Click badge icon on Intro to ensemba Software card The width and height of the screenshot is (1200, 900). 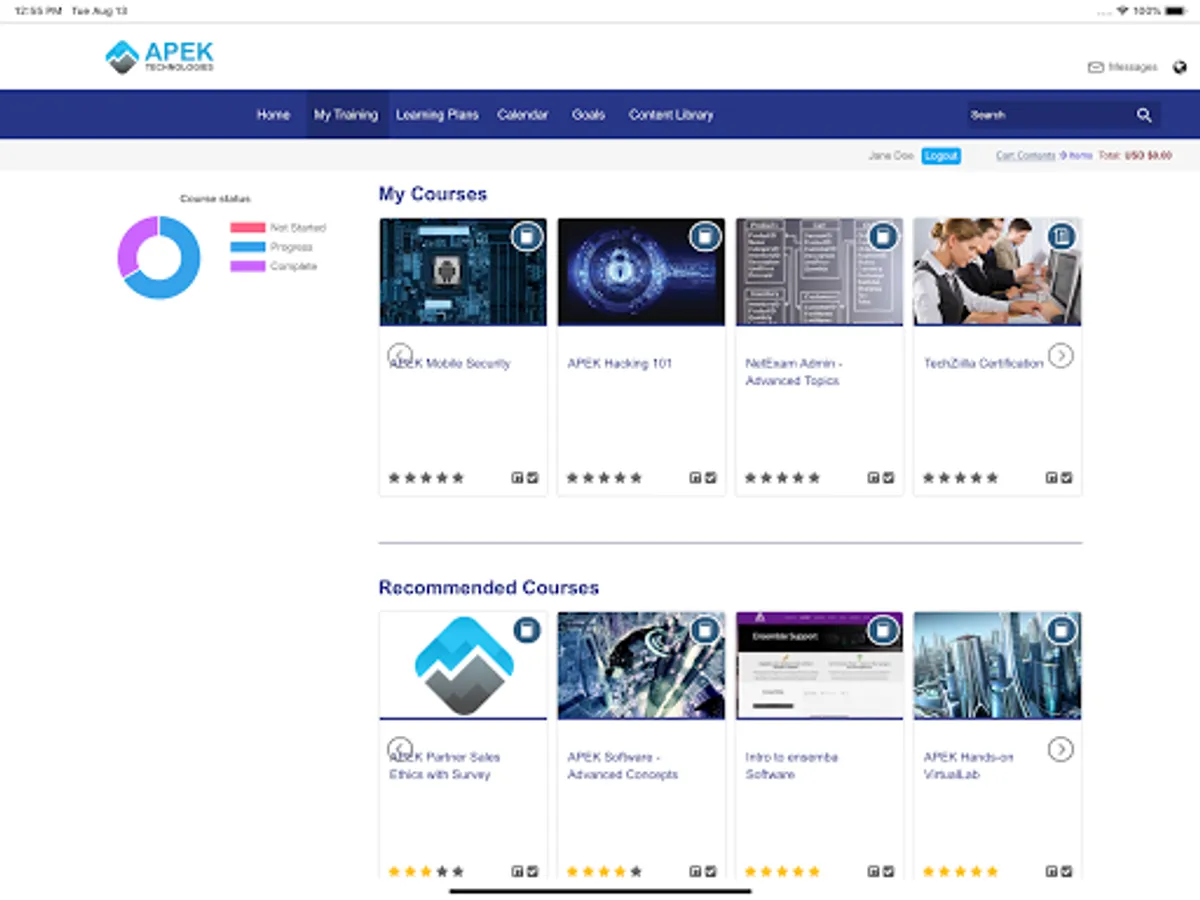[x=882, y=630]
